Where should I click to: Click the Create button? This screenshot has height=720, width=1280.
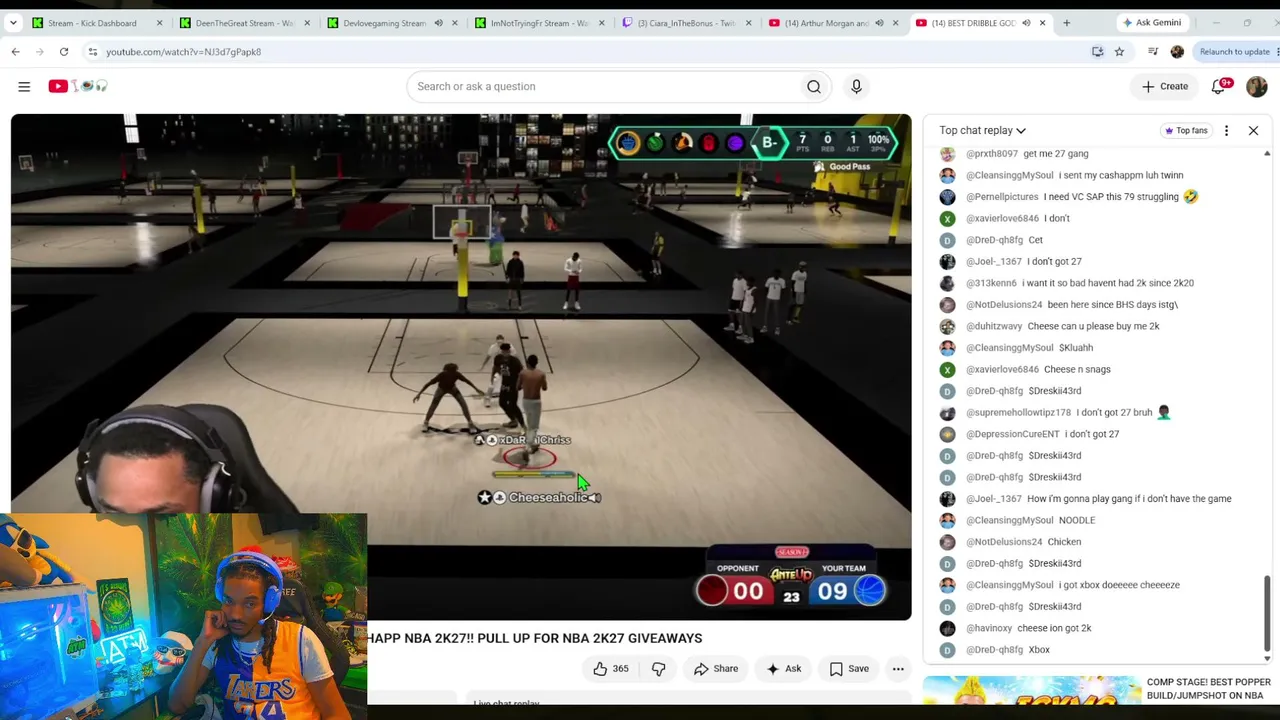point(1165,86)
